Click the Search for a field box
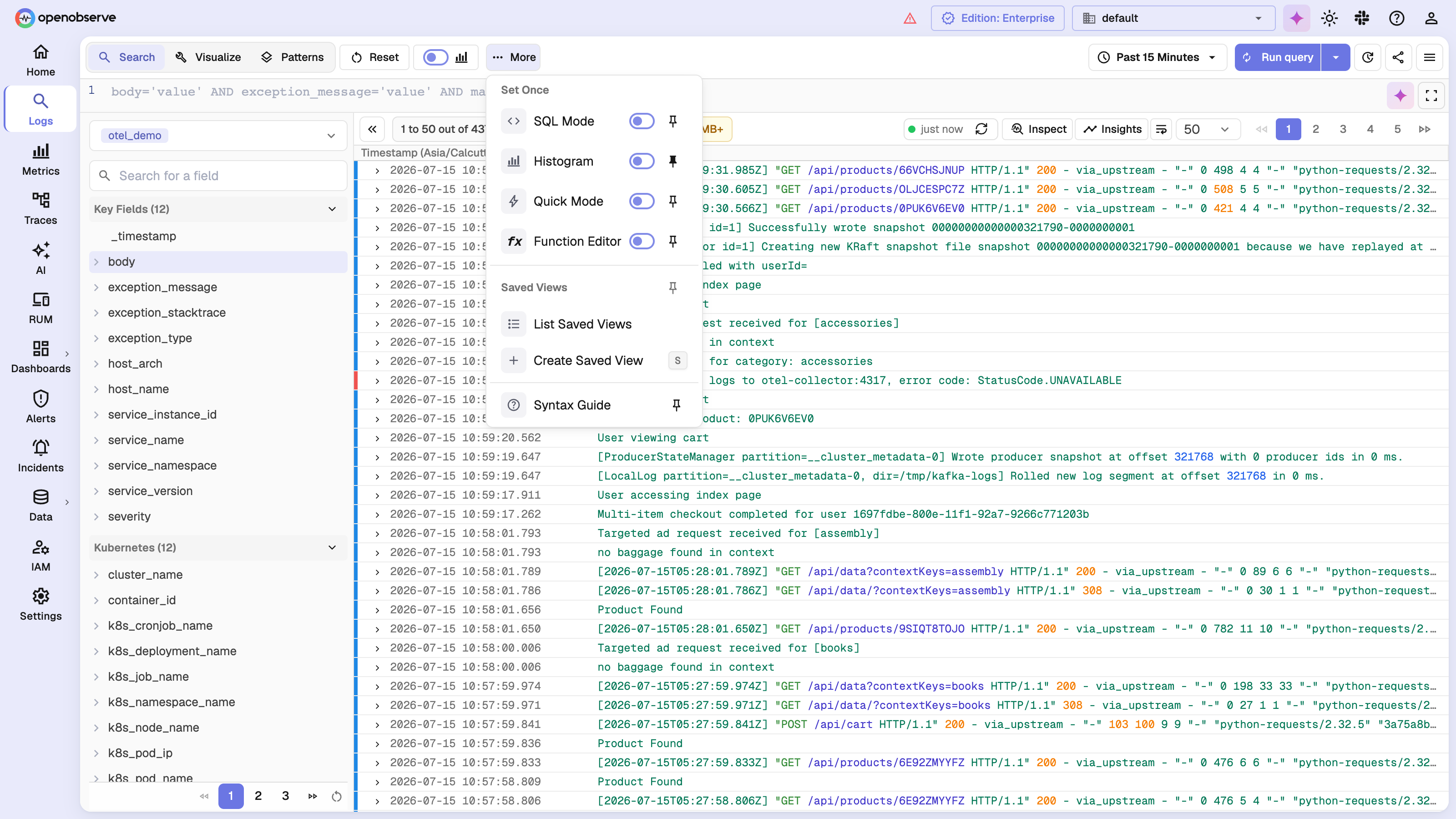The height and width of the screenshot is (819, 1456). click(x=218, y=176)
